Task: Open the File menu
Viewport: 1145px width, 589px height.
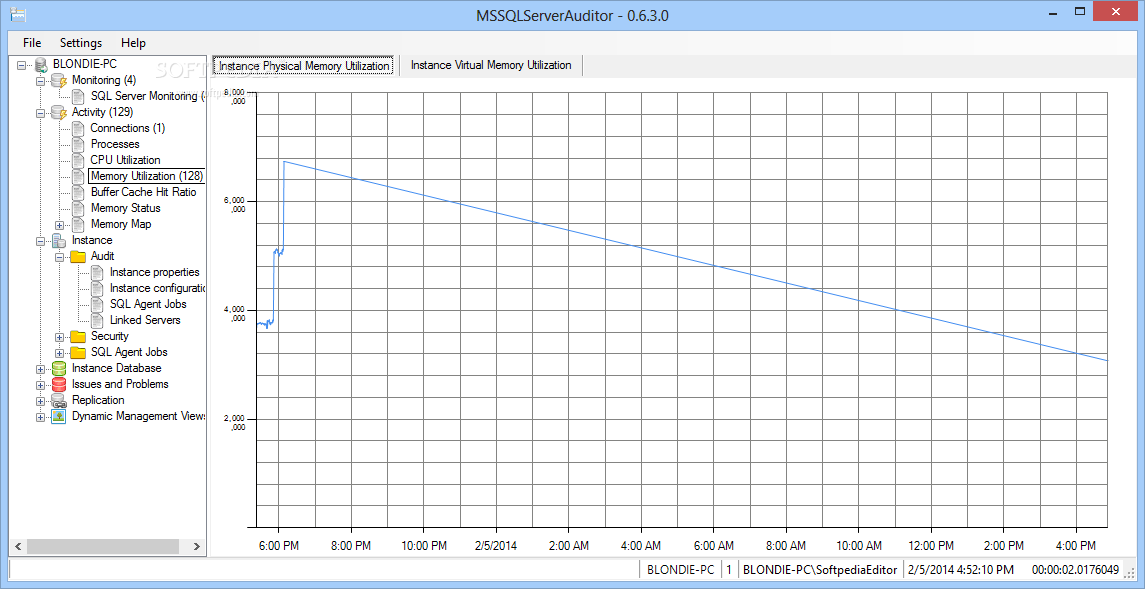Action: pyautogui.click(x=32, y=42)
